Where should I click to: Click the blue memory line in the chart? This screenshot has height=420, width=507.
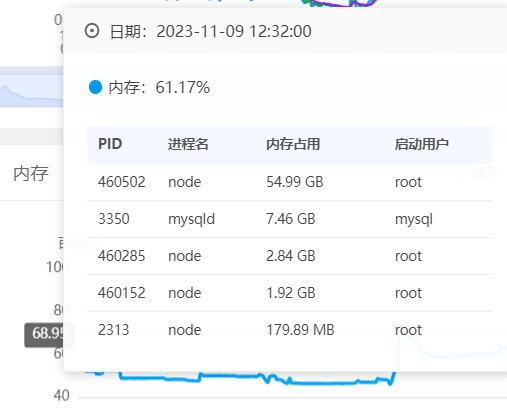[233, 377]
